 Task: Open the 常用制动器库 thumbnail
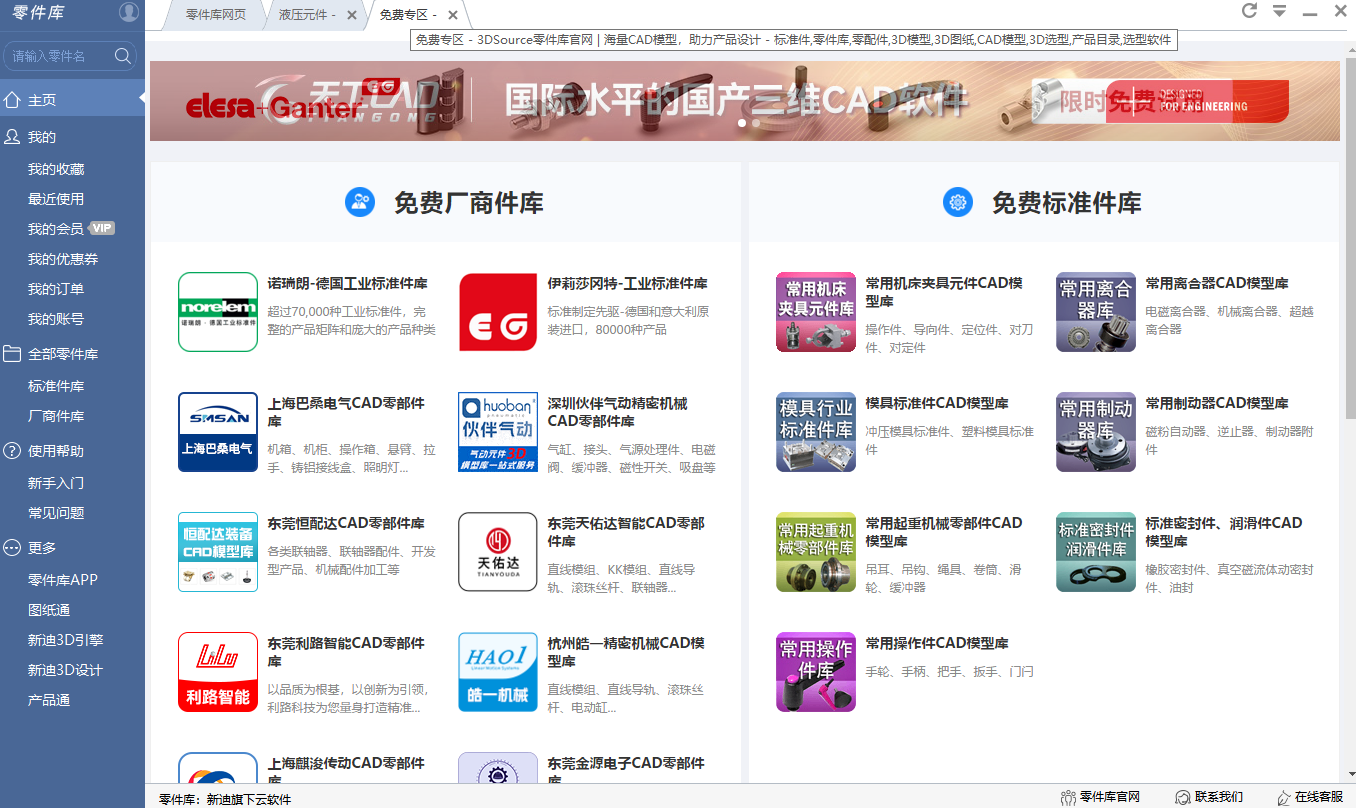pos(1096,432)
